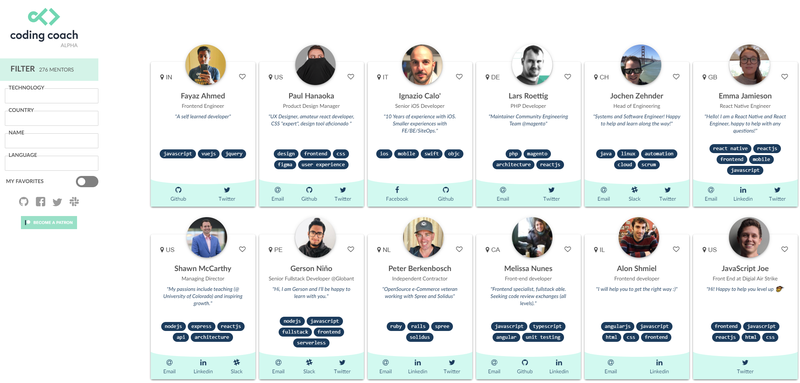This screenshot has width=800, height=383.
Task: Open the Facebook icon in the sidebar
Action: point(40,202)
